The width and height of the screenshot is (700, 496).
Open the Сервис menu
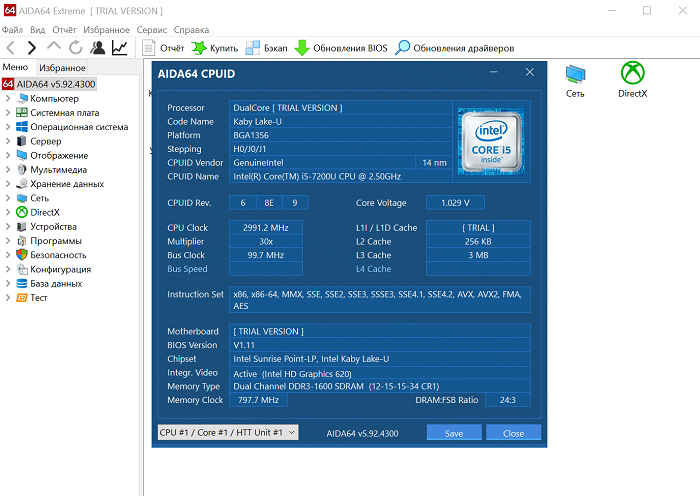(x=152, y=29)
